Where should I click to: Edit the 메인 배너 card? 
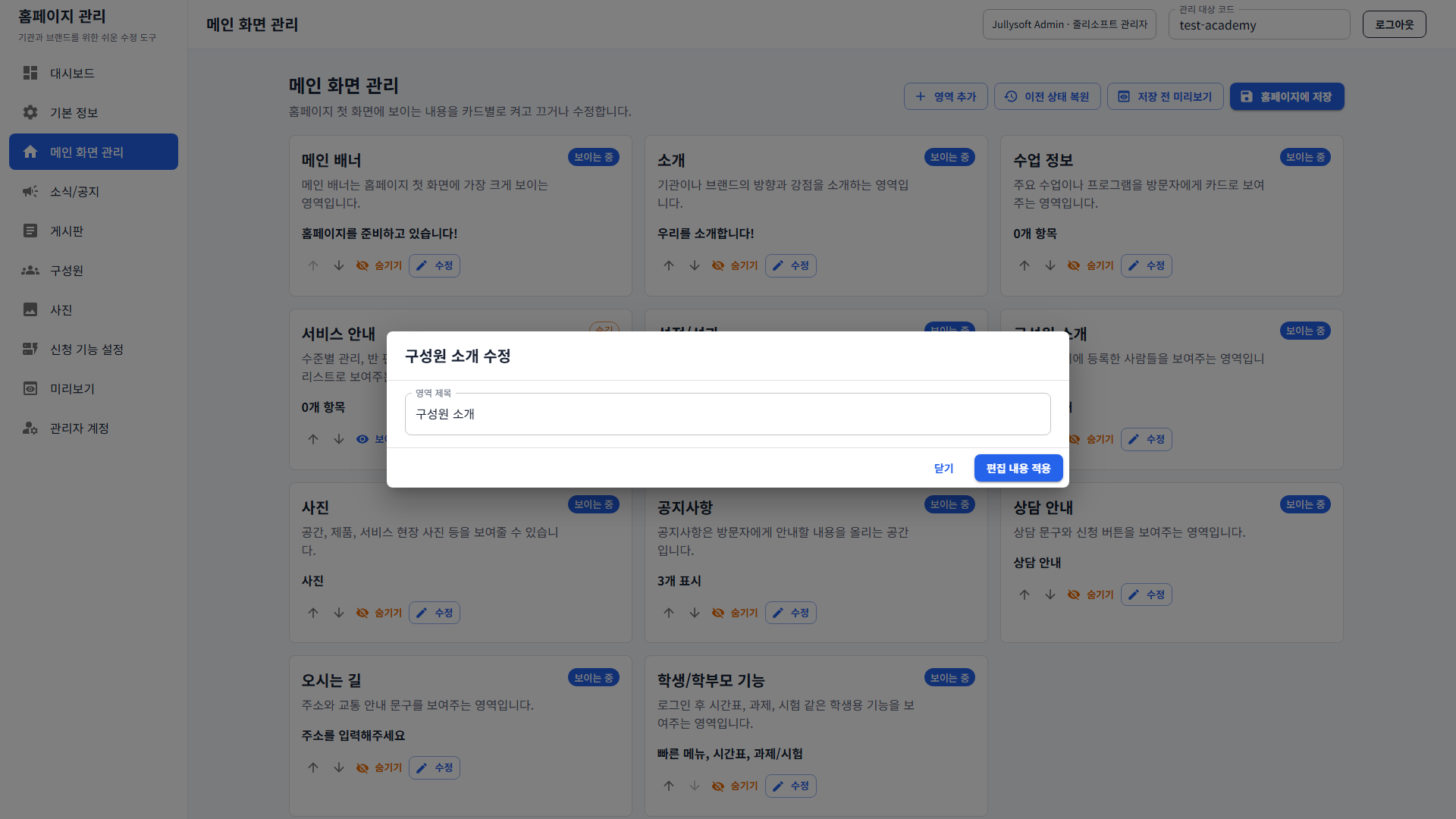pos(435,265)
